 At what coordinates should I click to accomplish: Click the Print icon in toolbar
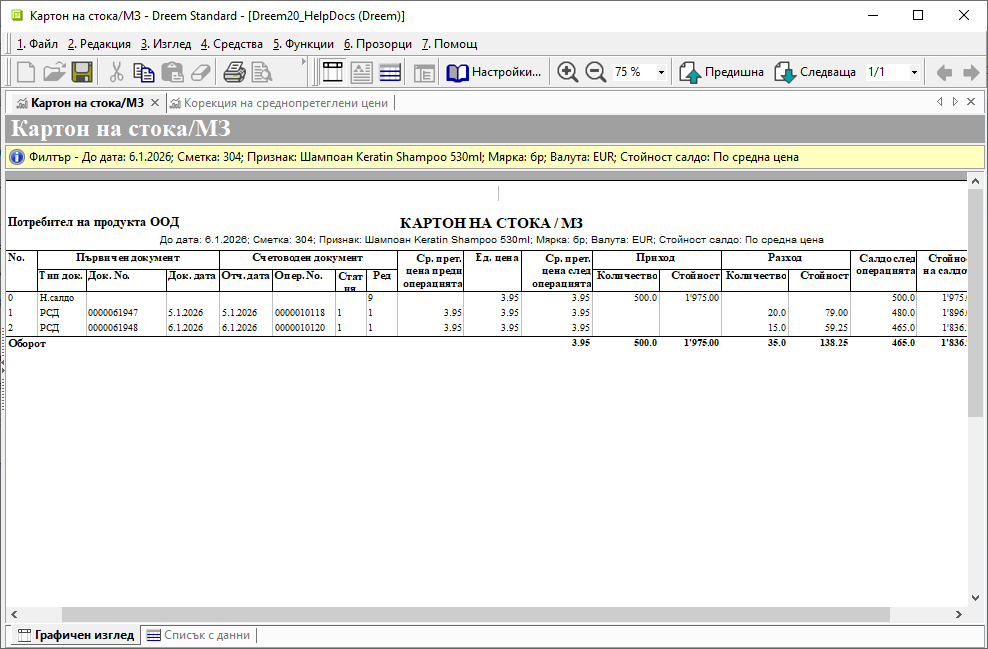click(234, 72)
